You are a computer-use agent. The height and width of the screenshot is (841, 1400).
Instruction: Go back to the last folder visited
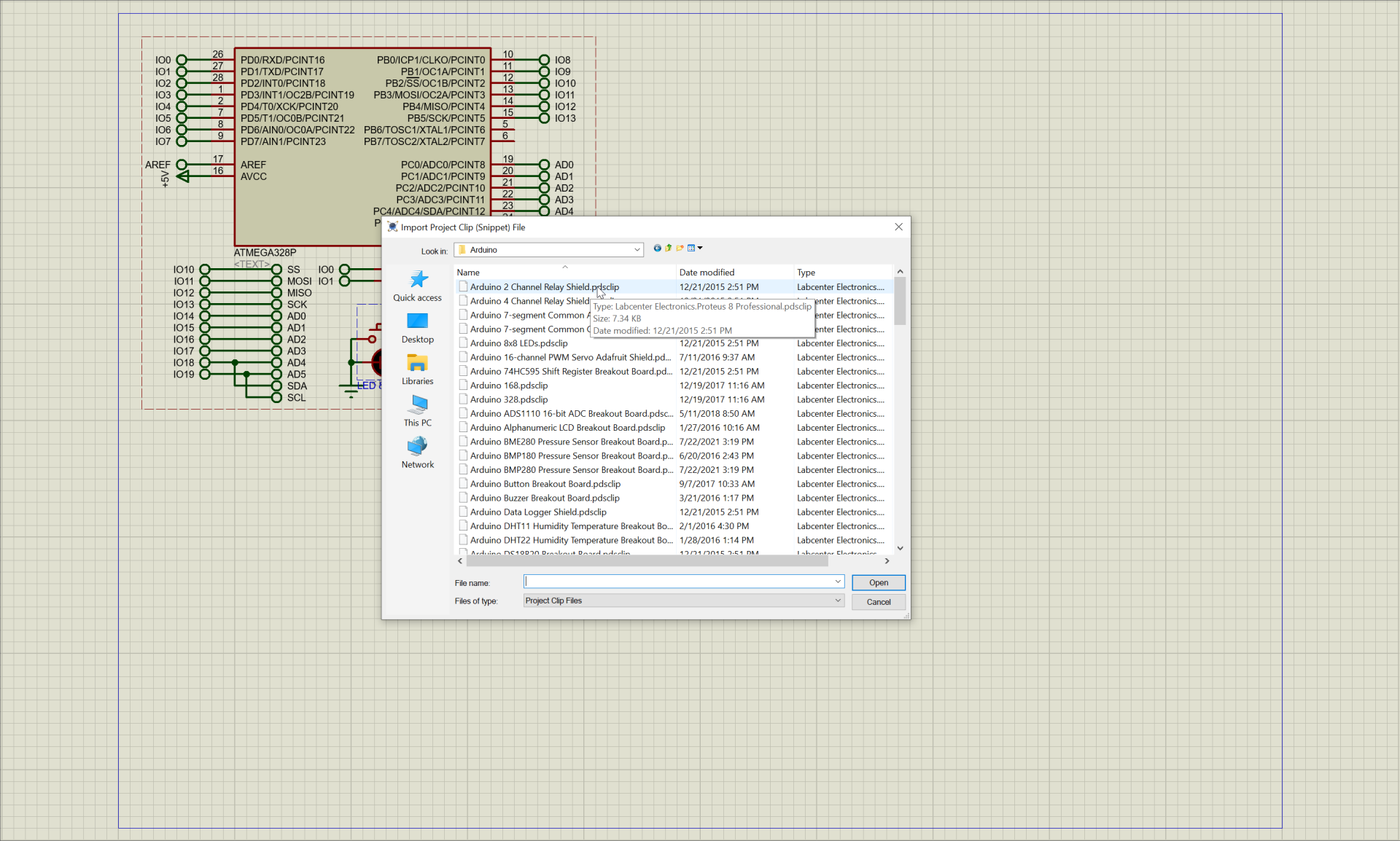(x=657, y=249)
